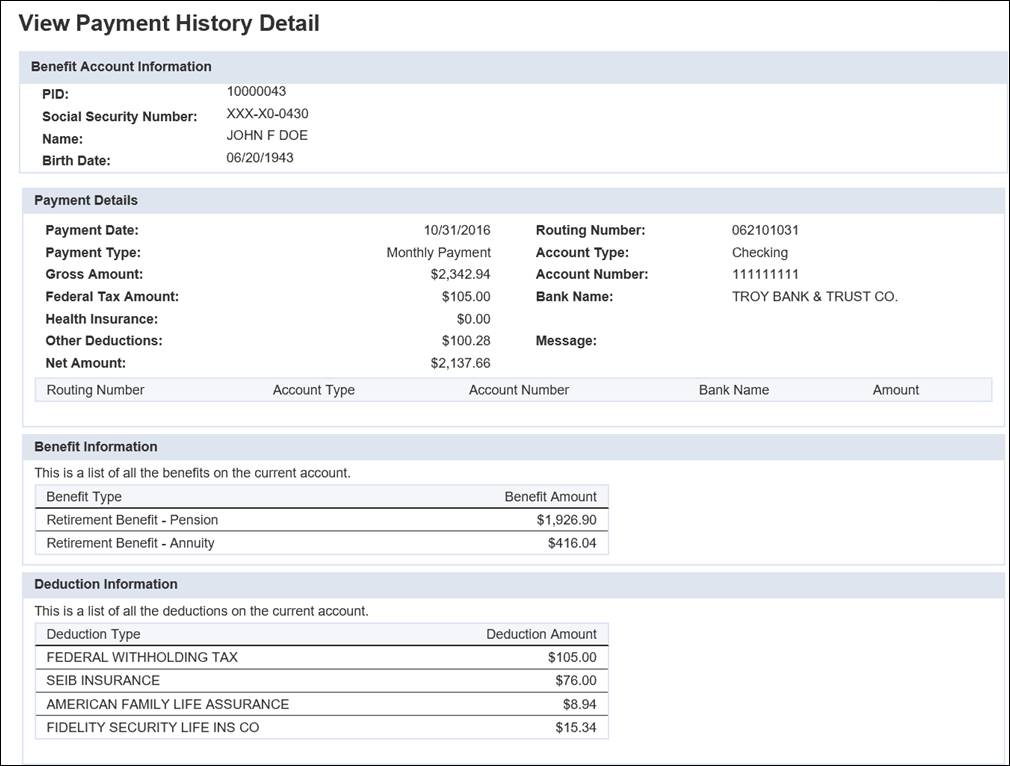
Task: Click deduction amount $15.34
Action: pyautogui.click(x=576, y=727)
